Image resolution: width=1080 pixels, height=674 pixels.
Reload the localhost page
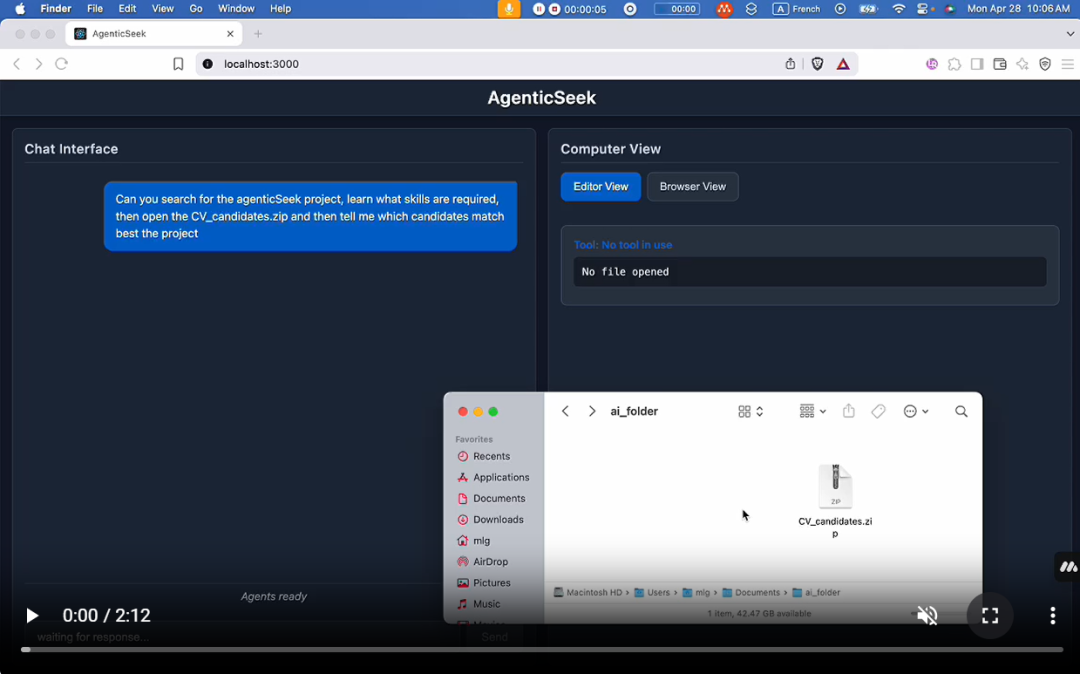pos(61,64)
